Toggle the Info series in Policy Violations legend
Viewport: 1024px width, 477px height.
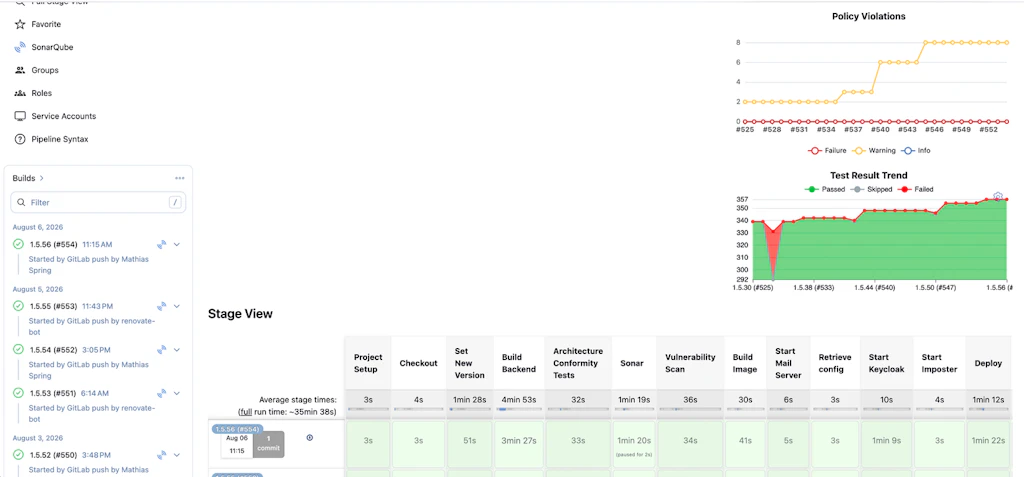click(916, 150)
